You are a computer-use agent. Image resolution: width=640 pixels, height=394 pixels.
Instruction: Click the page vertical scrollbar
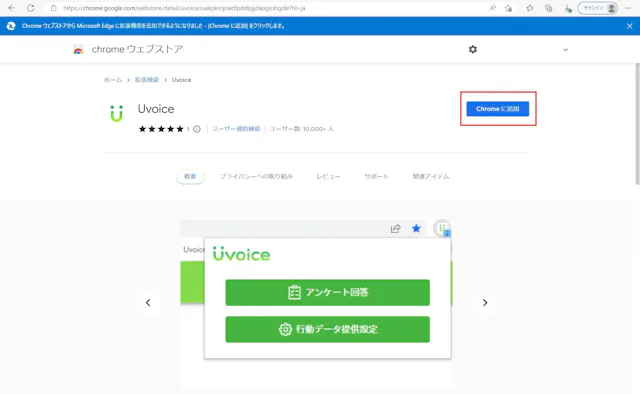click(x=637, y=124)
